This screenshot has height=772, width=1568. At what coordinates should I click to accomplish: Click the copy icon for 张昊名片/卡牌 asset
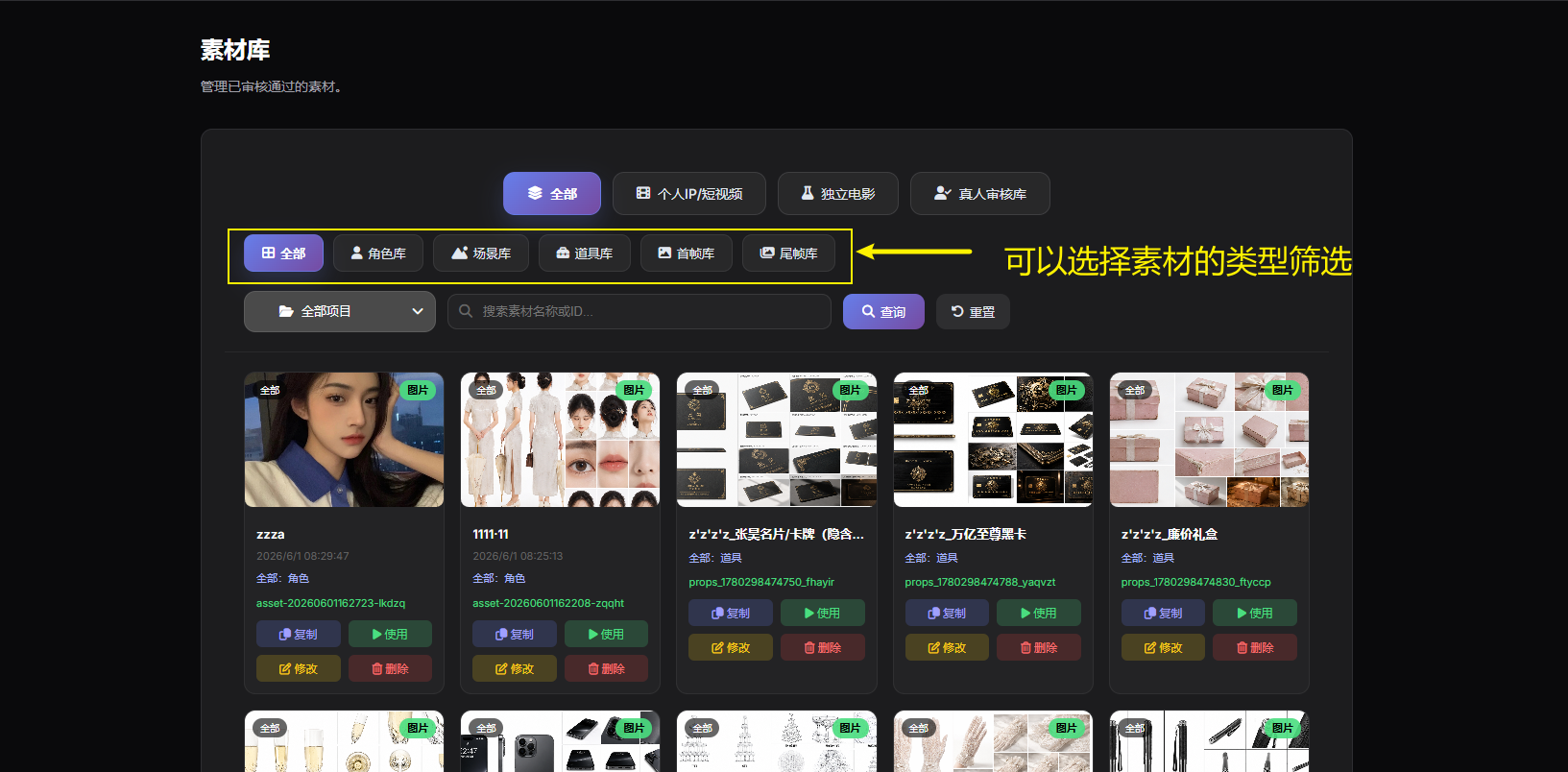[717, 614]
